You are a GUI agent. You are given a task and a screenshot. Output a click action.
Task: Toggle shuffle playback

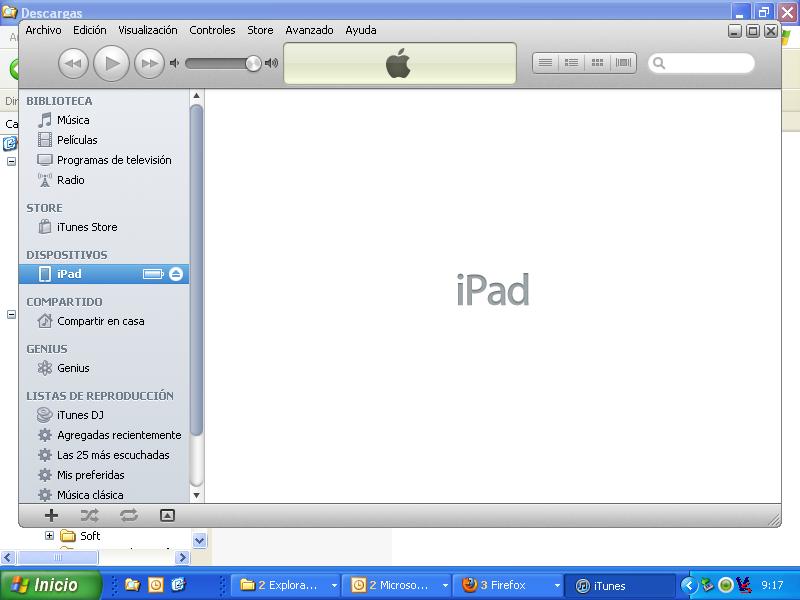click(90, 515)
